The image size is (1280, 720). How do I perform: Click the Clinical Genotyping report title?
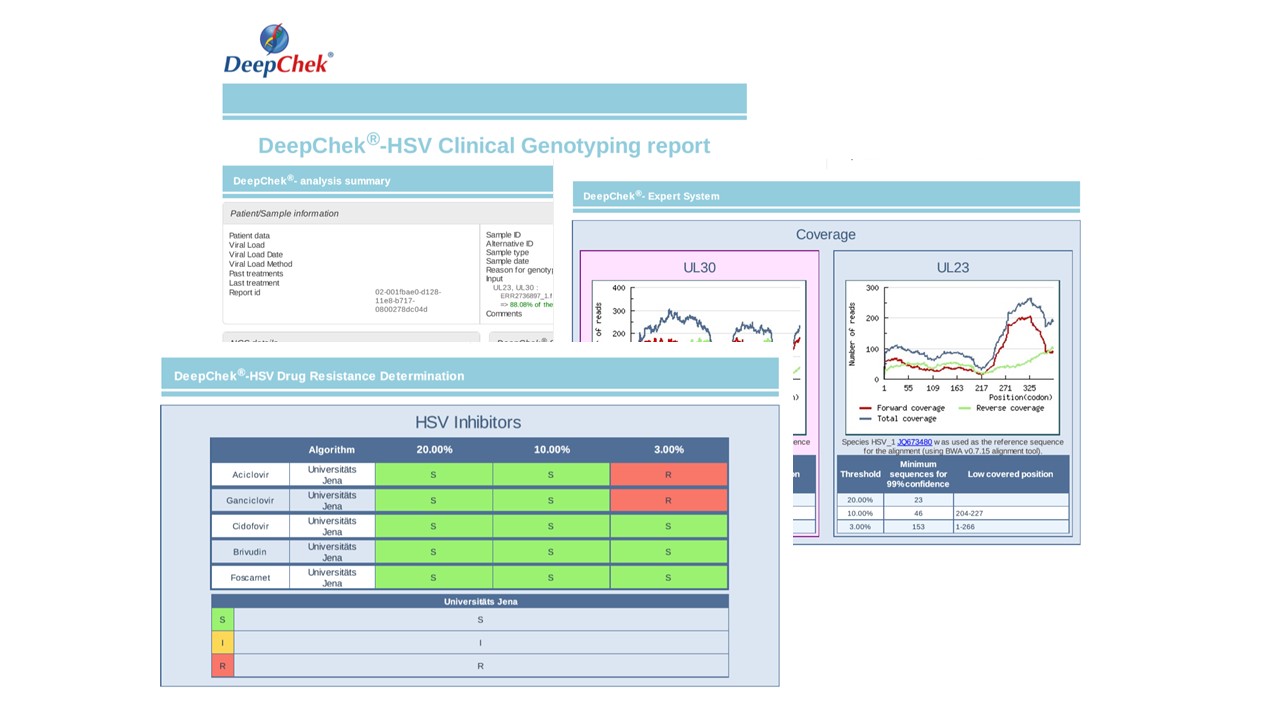click(x=484, y=145)
